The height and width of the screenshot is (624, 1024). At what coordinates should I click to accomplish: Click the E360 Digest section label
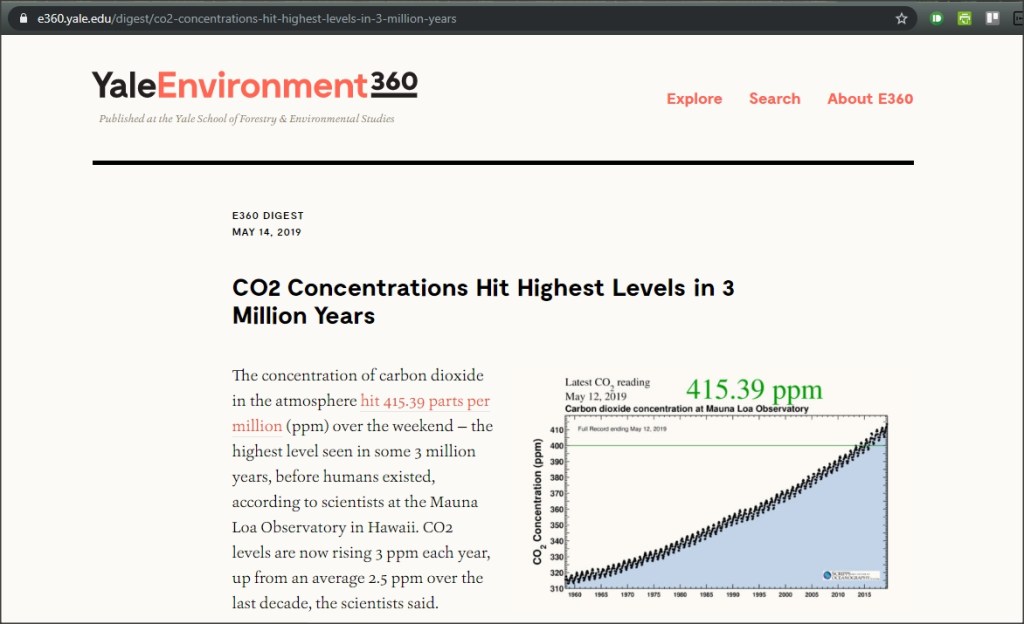[267, 215]
